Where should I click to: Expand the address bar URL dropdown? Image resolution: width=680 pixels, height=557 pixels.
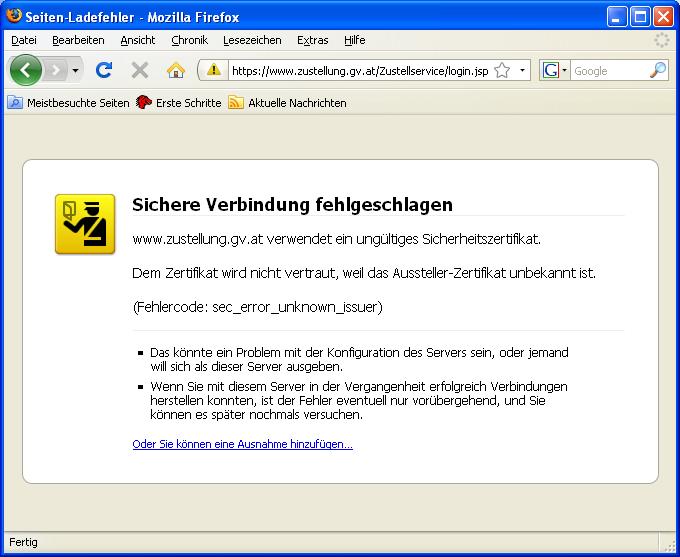point(522,71)
